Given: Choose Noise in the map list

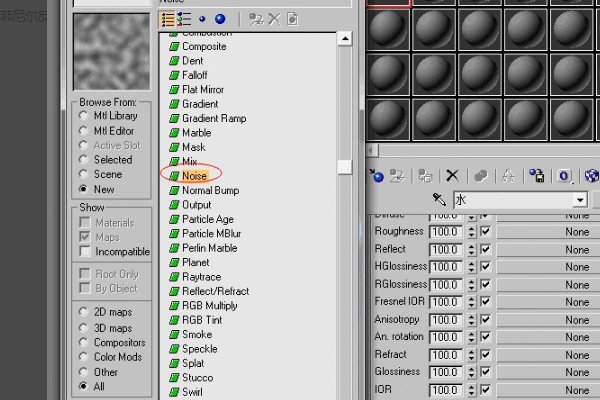Looking at the screenshot, I should [194, 176].
